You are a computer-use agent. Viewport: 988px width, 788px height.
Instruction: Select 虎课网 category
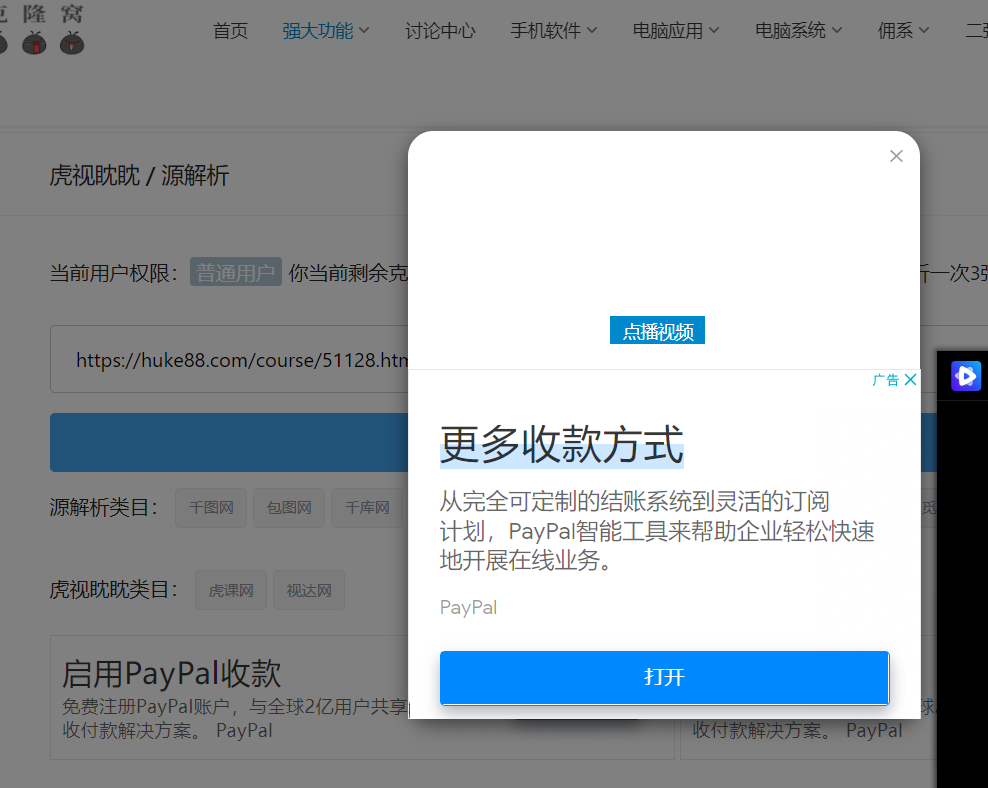coord(231,590)
